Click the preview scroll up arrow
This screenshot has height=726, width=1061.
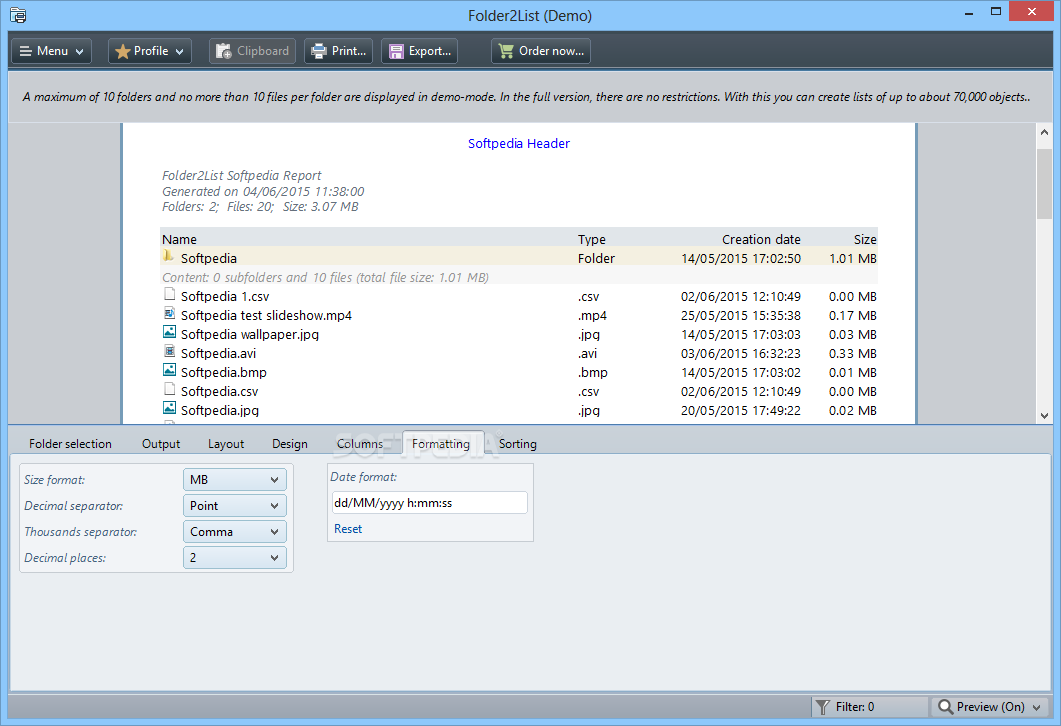(1044, 133)
